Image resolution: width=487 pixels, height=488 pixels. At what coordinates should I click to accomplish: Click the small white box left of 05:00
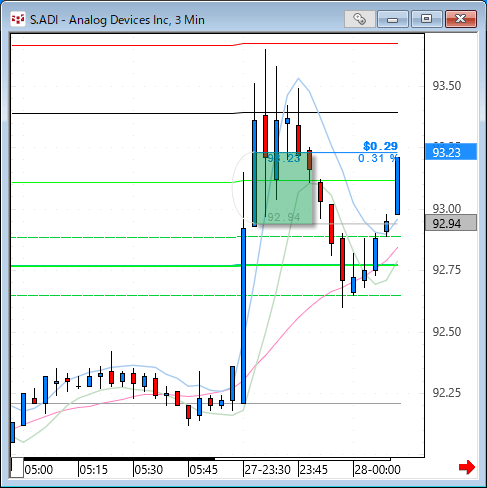point(17,468)
